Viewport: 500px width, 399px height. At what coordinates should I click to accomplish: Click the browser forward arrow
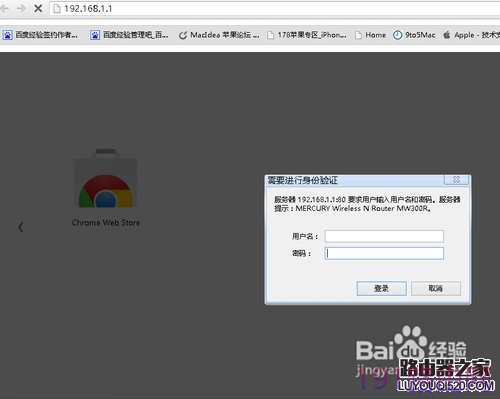point(21,8)
